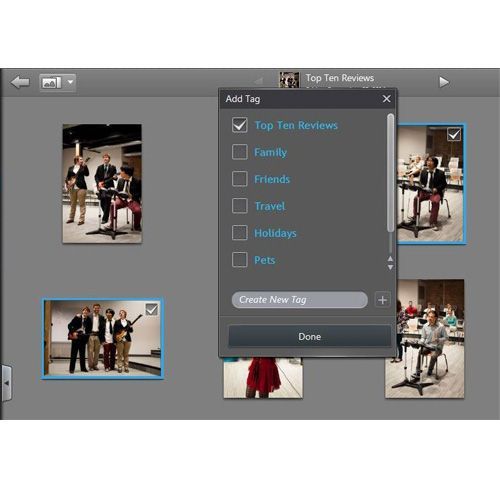Select the Pets tag label

265,260
